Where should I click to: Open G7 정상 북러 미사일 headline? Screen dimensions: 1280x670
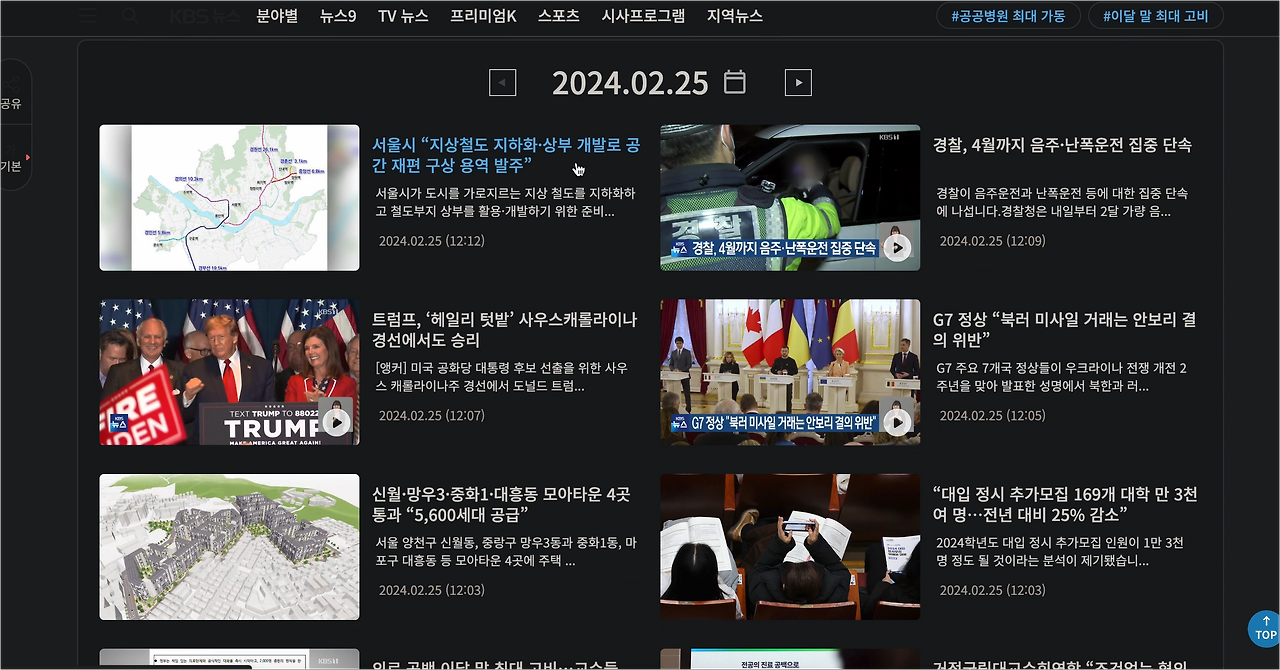[1064, 329]
